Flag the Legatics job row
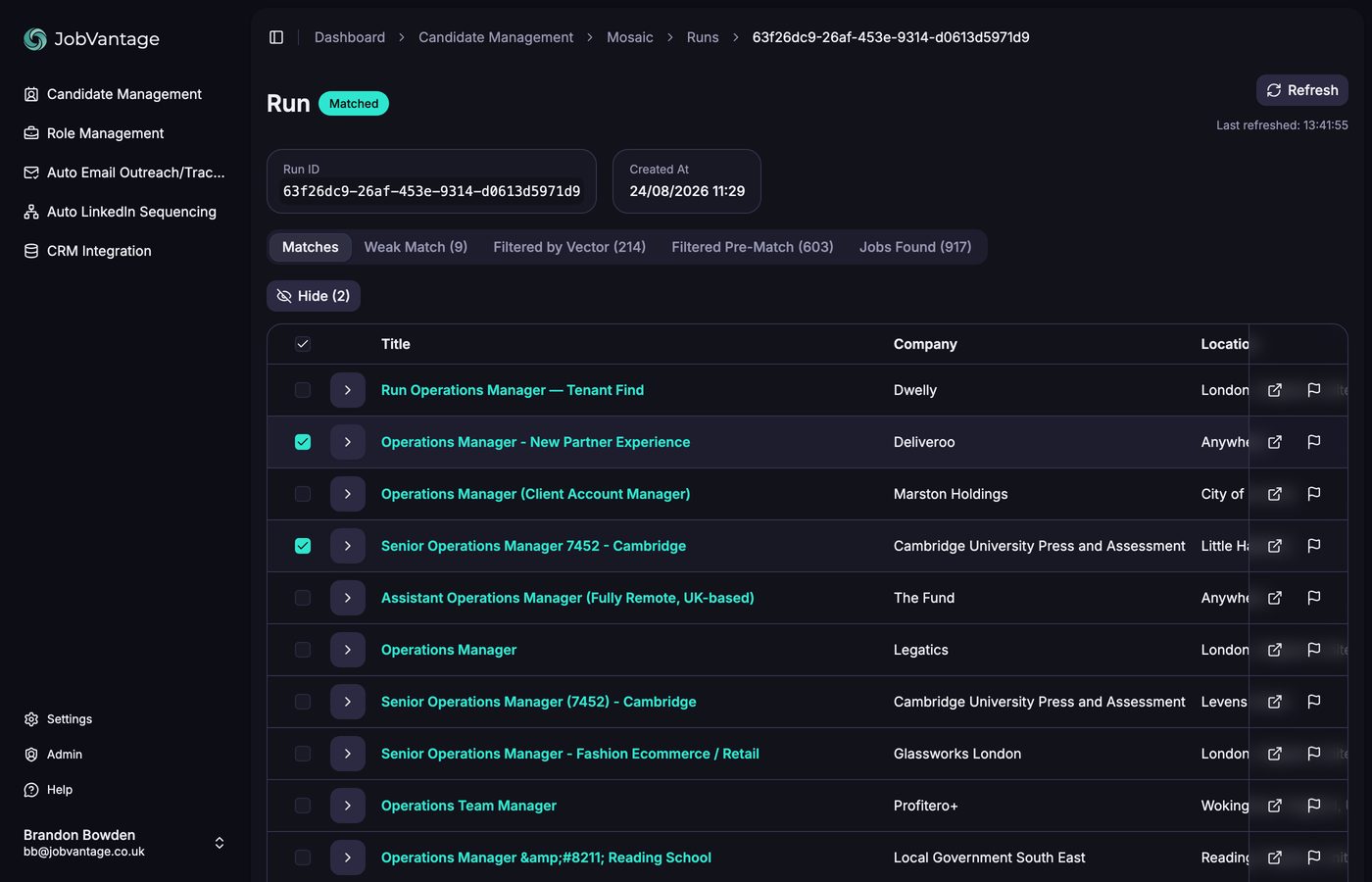1372x882 pixels. (x=1314, y=650)
